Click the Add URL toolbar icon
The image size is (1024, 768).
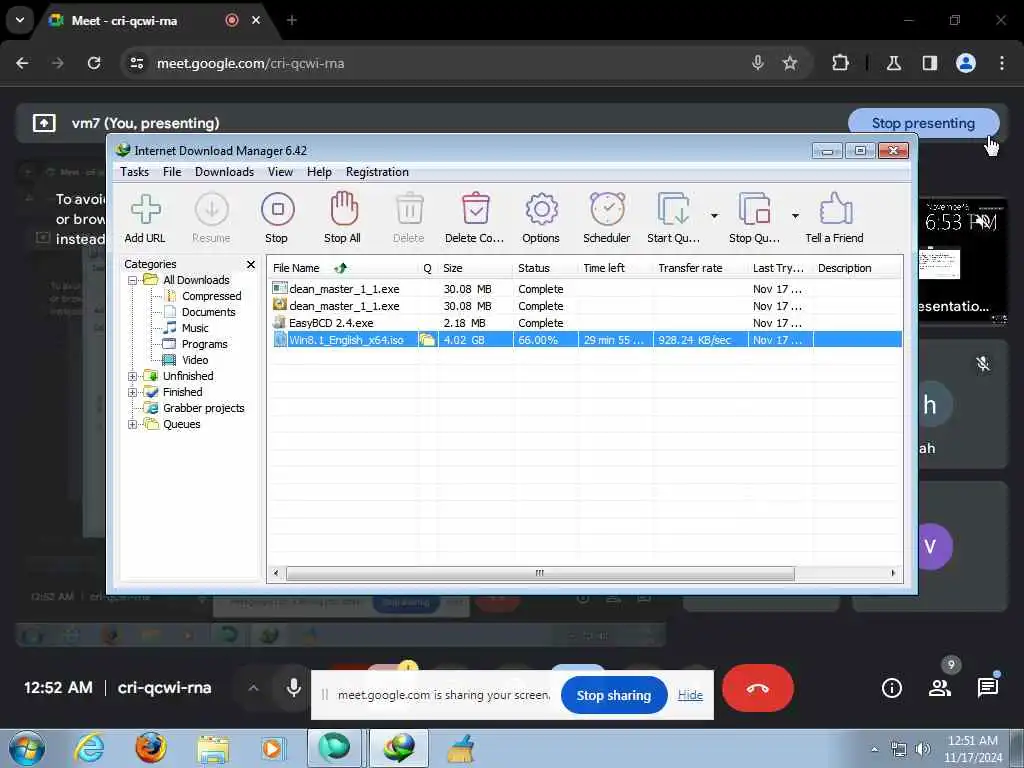pyautogui.click(x=145, y=217)
